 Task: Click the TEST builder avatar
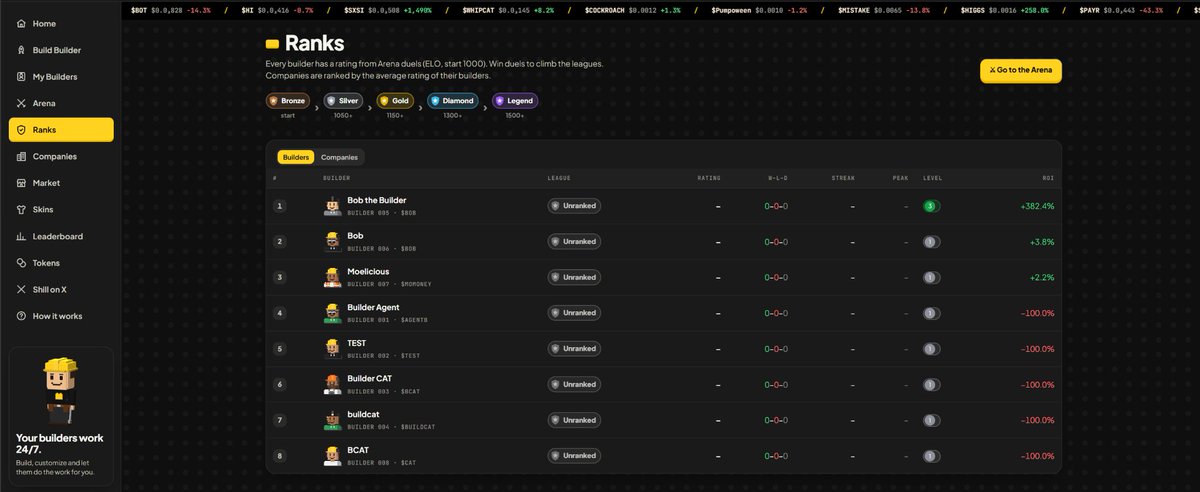click(x=333, y=348)
